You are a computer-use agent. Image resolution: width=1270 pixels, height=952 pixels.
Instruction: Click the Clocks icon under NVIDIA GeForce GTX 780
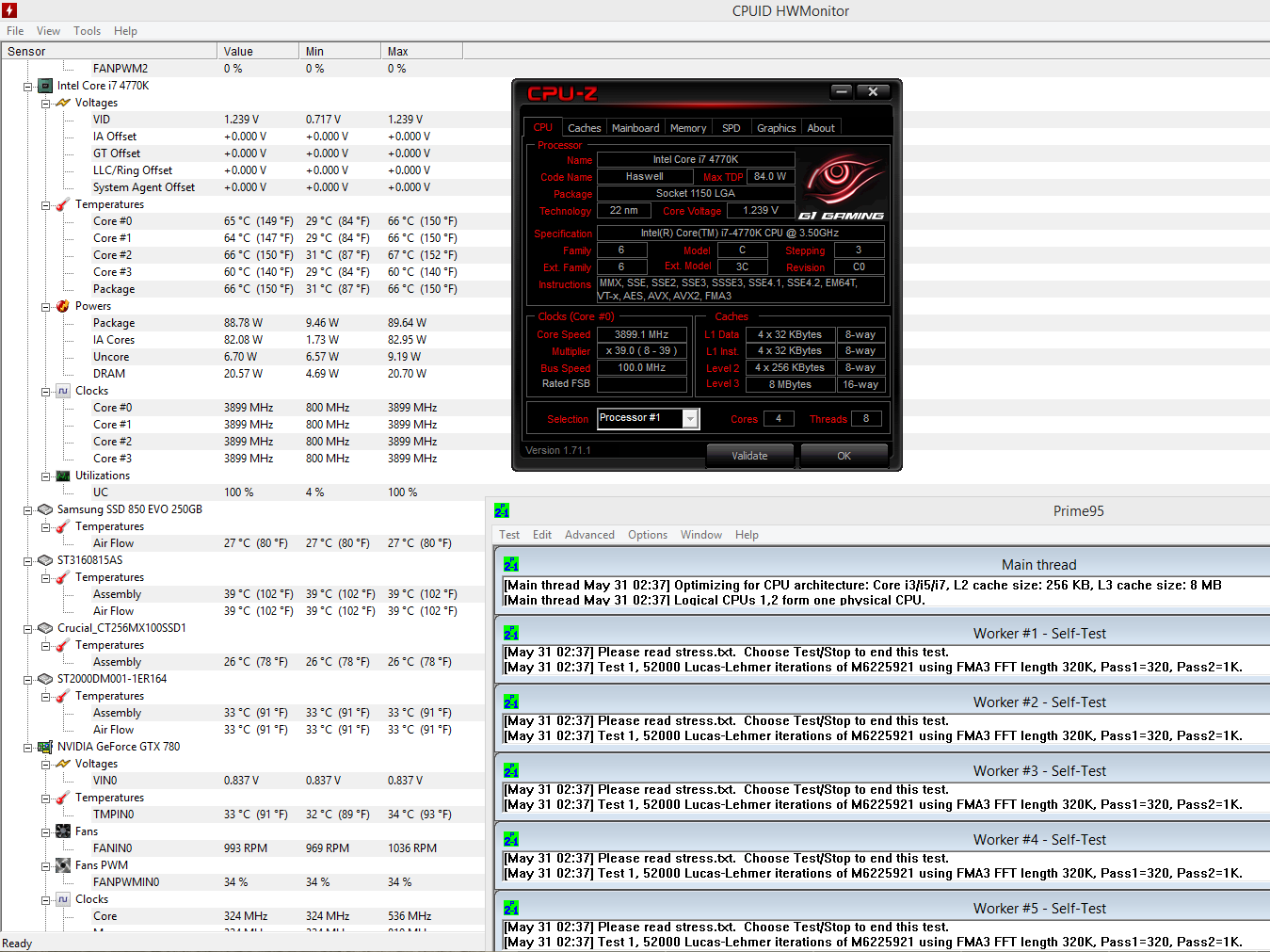point(63,899)
